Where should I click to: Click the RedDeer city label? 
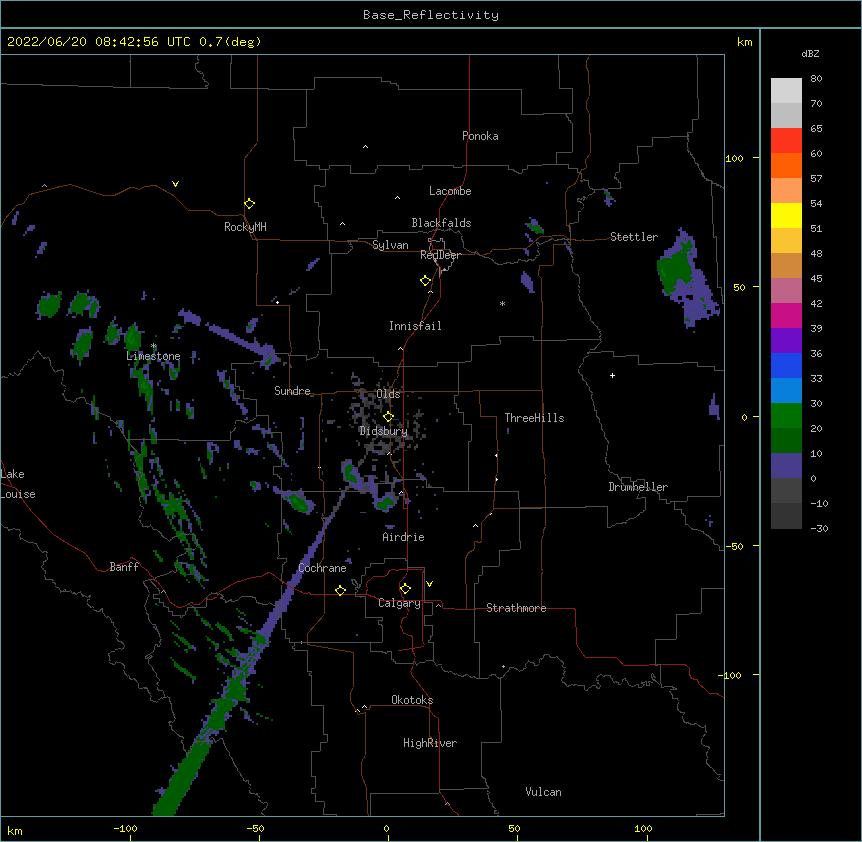click(x=440, y=255)
